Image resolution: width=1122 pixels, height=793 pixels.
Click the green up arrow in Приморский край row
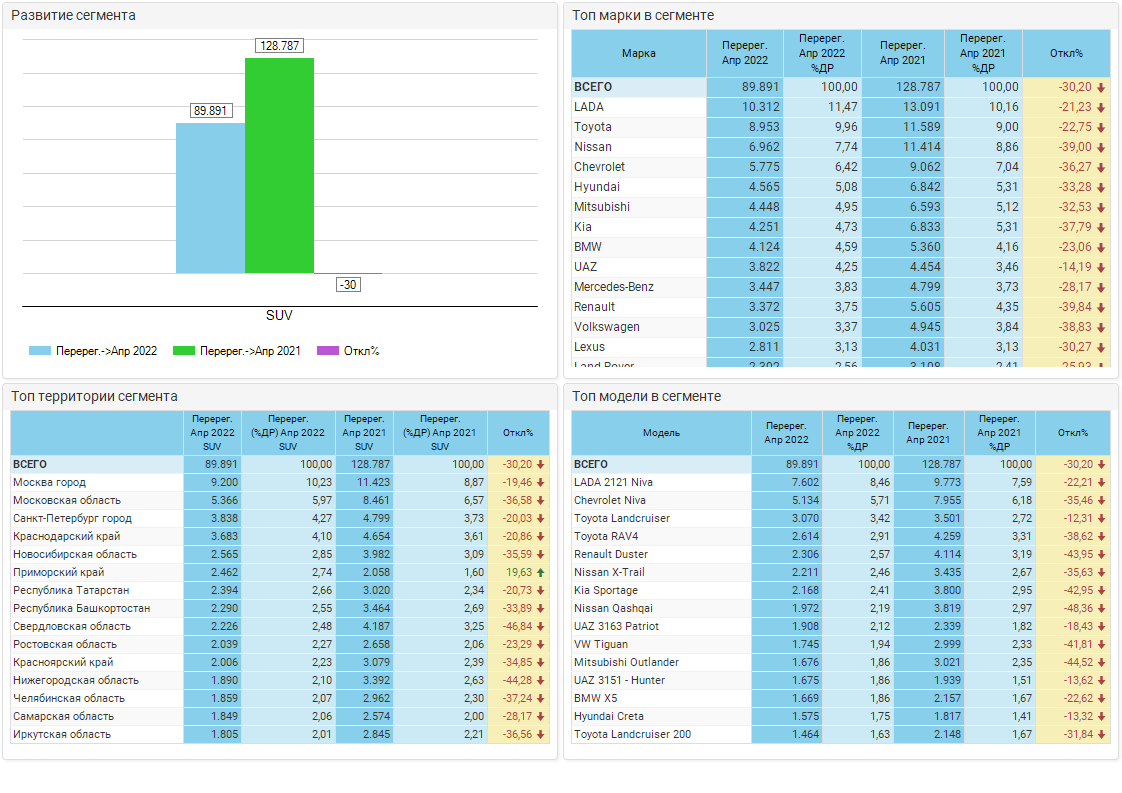click(541, 573)
